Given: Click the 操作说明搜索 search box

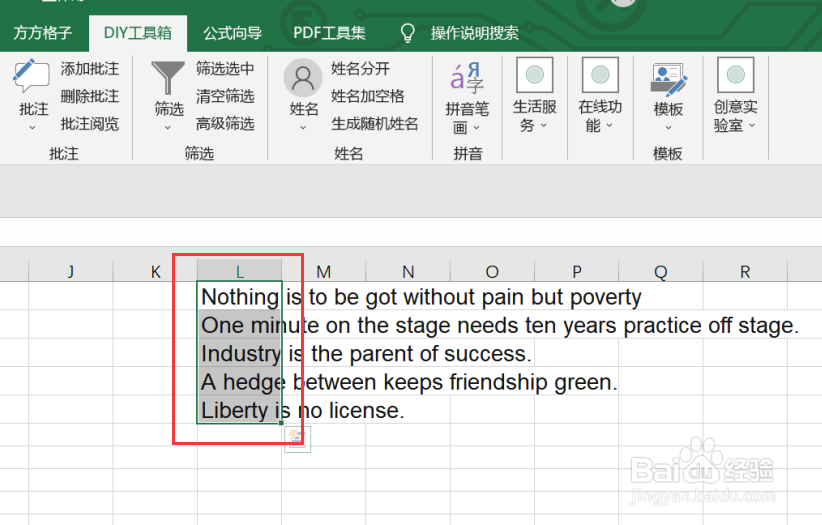Looking at the screenshot, I should click(474, 33).
